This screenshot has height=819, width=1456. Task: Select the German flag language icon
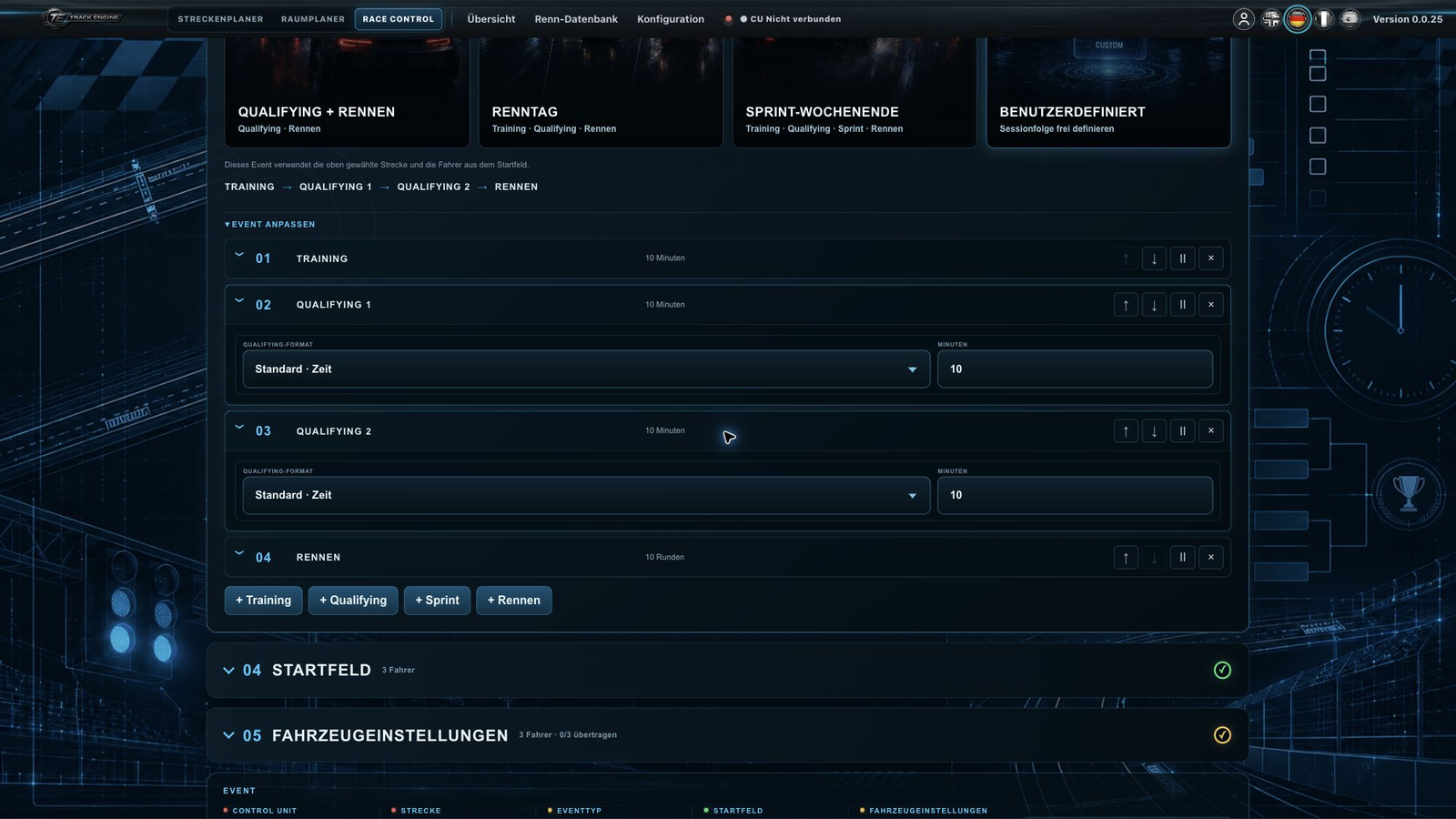[x=1298, y=19]
